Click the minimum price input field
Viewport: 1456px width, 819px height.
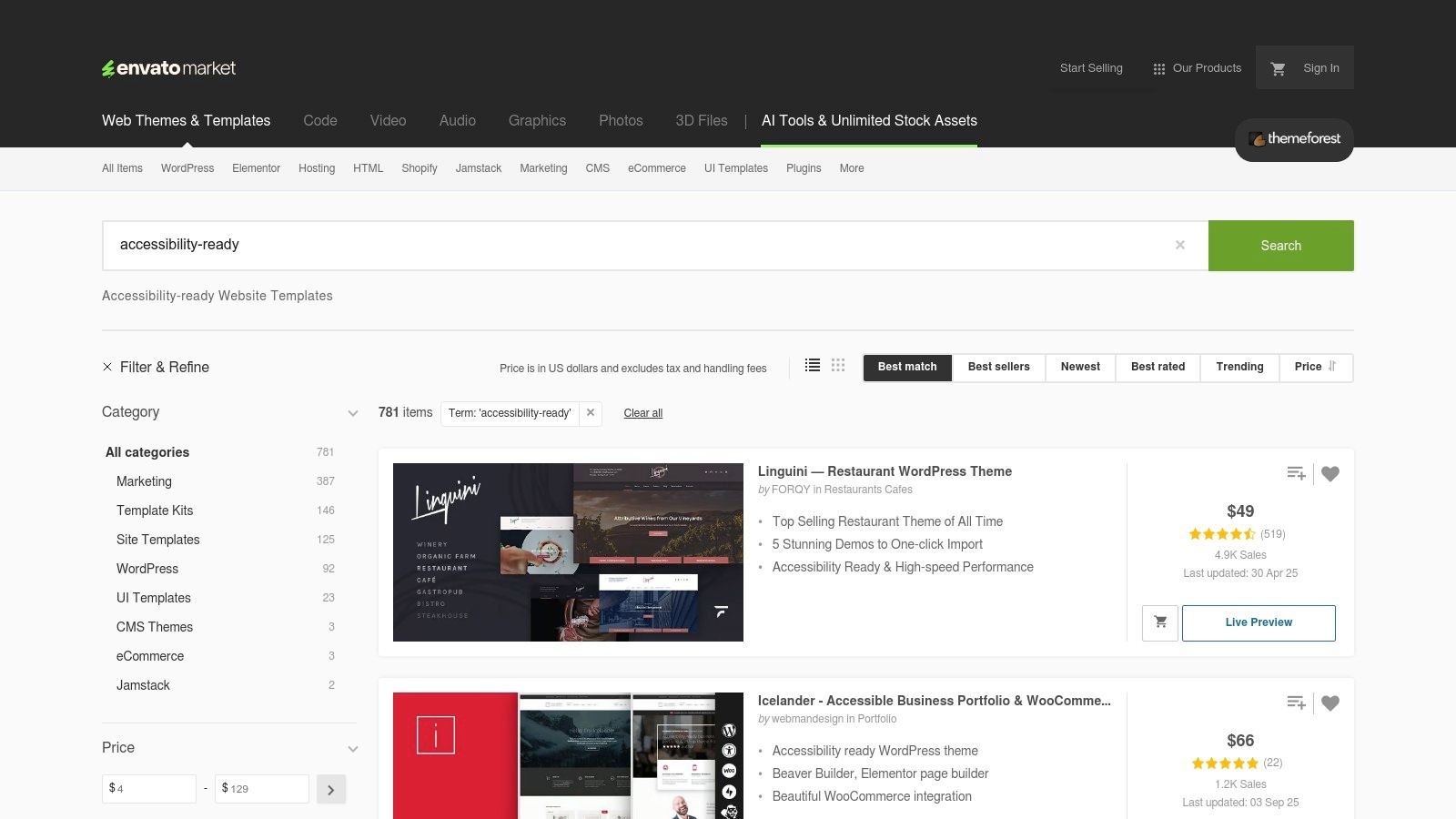pyautogui.click(x=149, y=789)
